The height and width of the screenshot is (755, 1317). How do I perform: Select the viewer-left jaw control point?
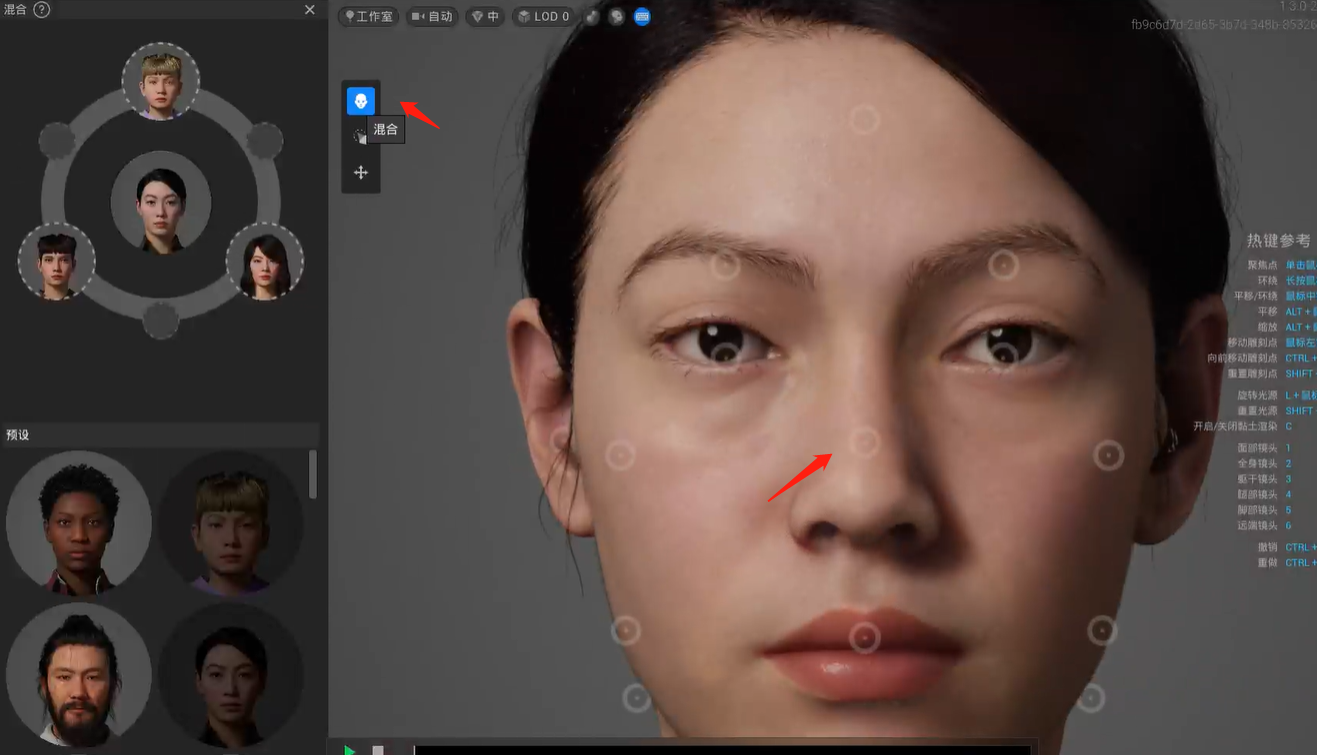tap(637, 697)
